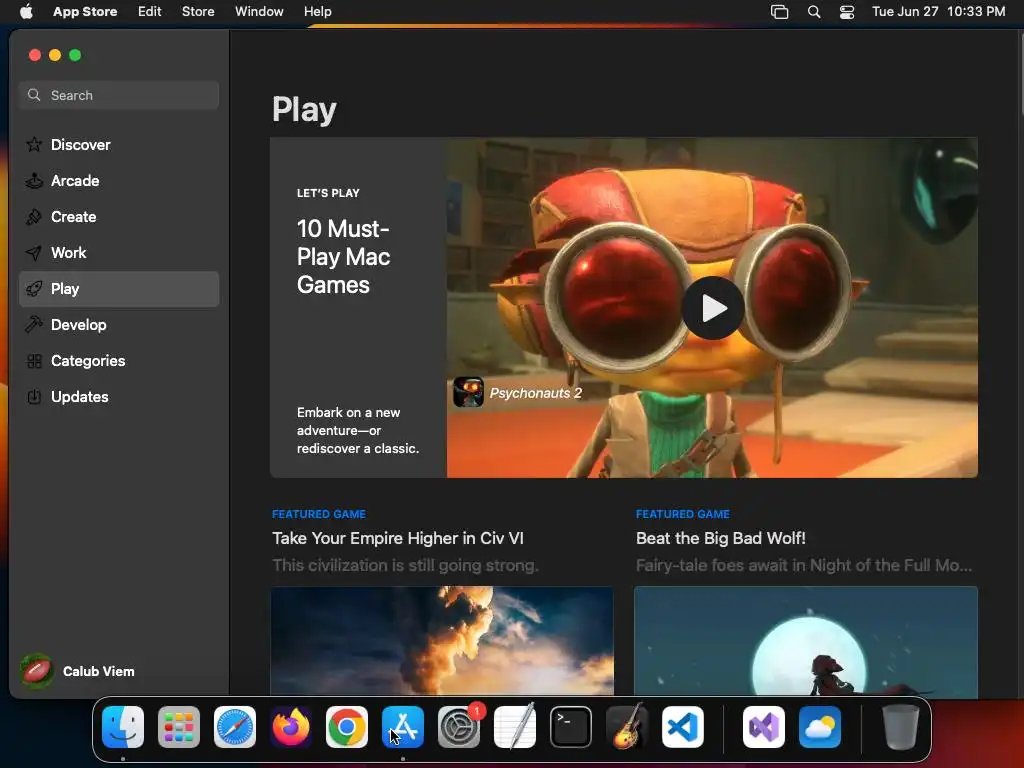
Task: Open the Weather app from dock
Action: point(820,727)
